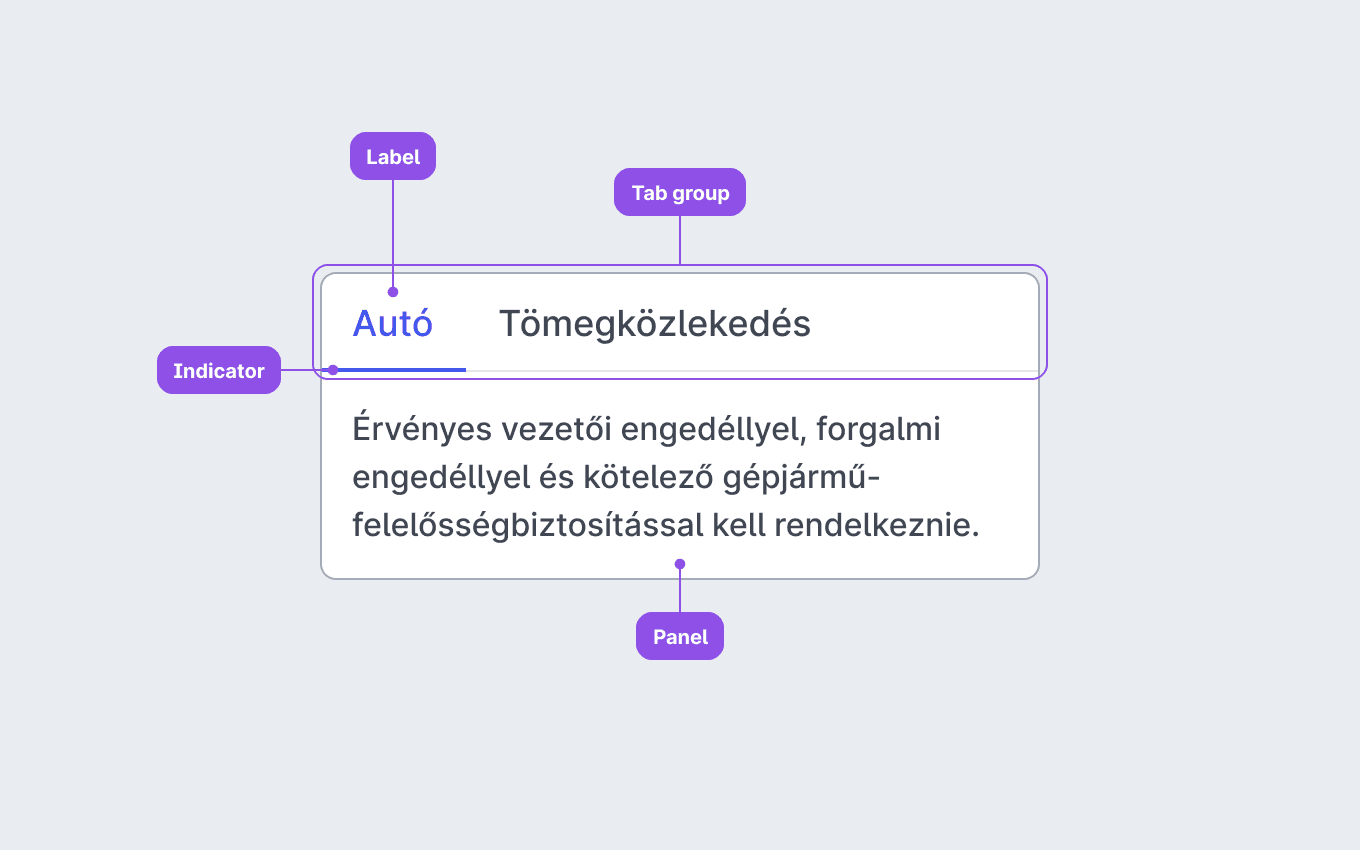Click the purple Tab group annotation badge
The height and width of the screenshot is (850, 1360).
pos(680,192)
